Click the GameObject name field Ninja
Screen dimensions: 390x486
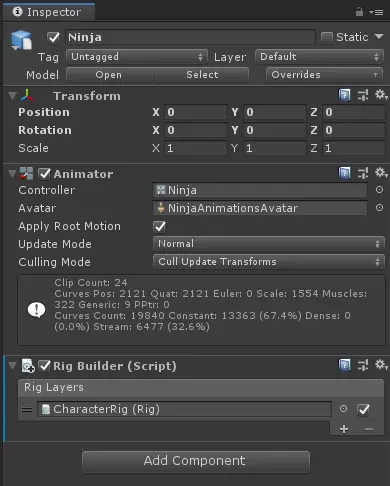(190, 37)
